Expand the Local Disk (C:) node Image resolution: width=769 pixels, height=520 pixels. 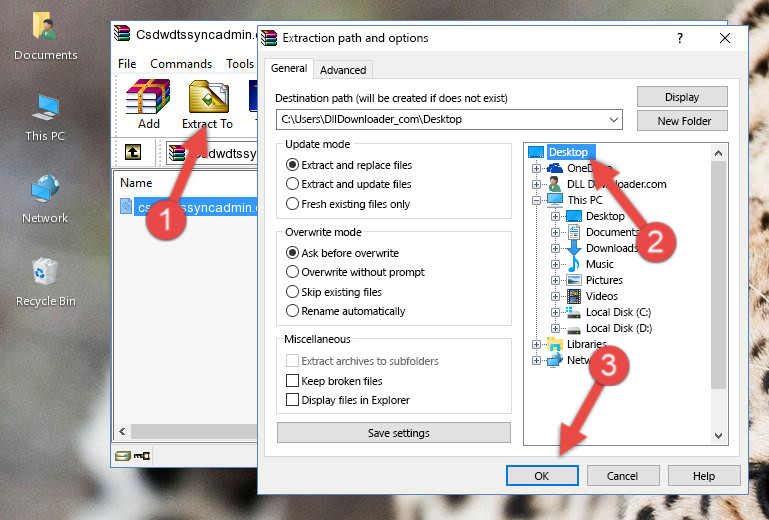pos(555,312)
